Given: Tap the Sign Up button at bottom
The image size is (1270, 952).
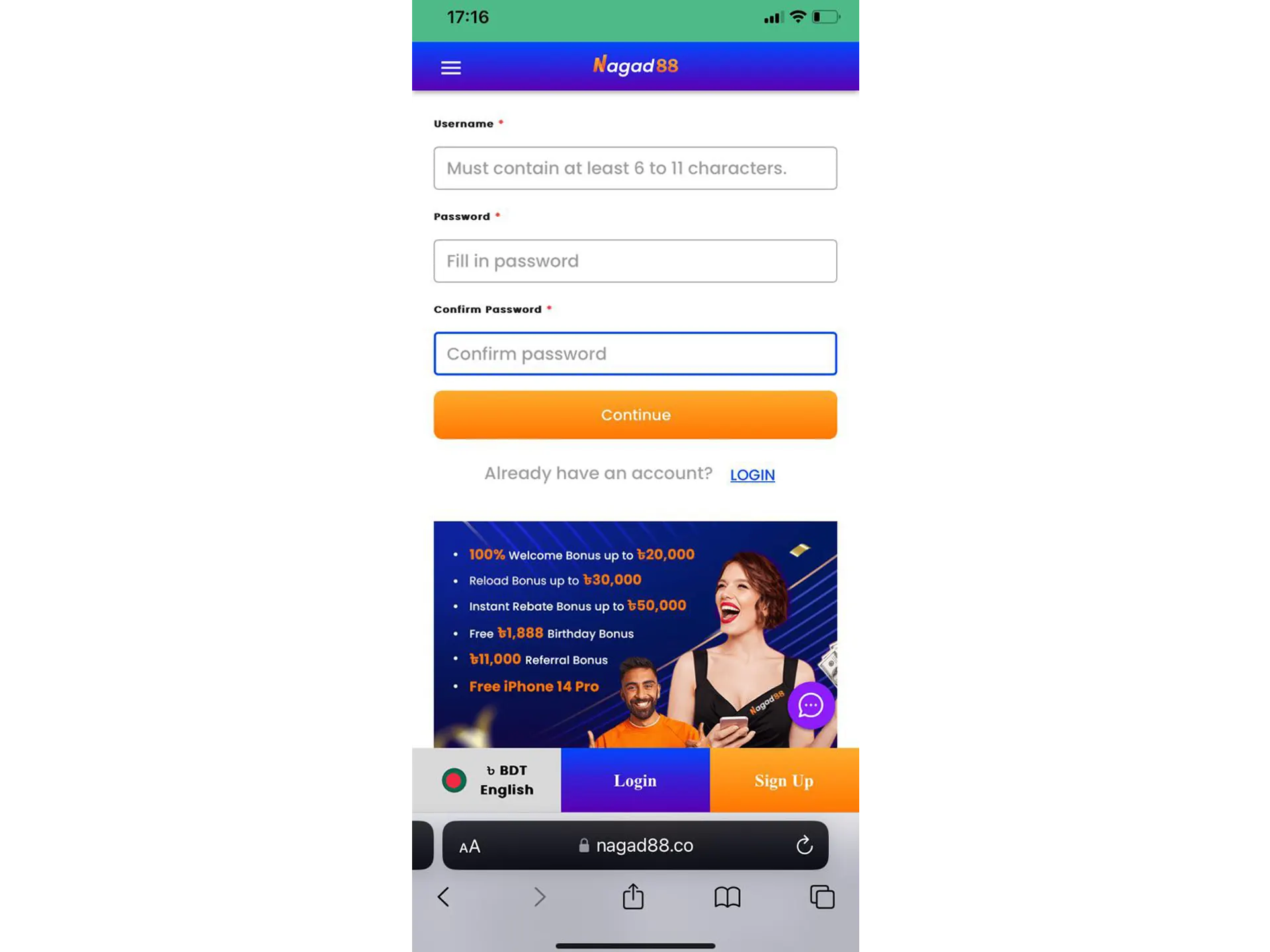Looking at the screenshot, I should pyautogui.click(x=784, y=780).
